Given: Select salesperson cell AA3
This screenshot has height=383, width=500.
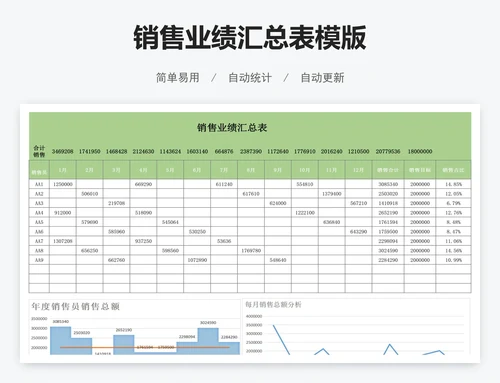Looking at the screenshot, I should 39,203.
